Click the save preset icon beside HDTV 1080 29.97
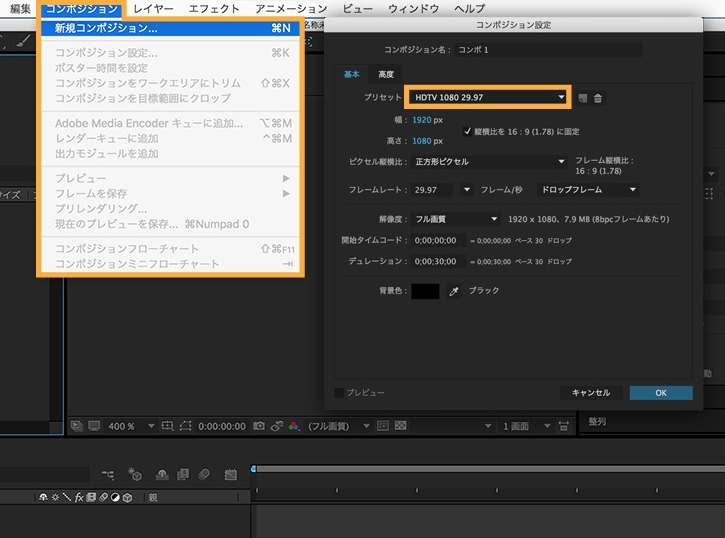Screen dimensions: 725x538 [583, 98]
